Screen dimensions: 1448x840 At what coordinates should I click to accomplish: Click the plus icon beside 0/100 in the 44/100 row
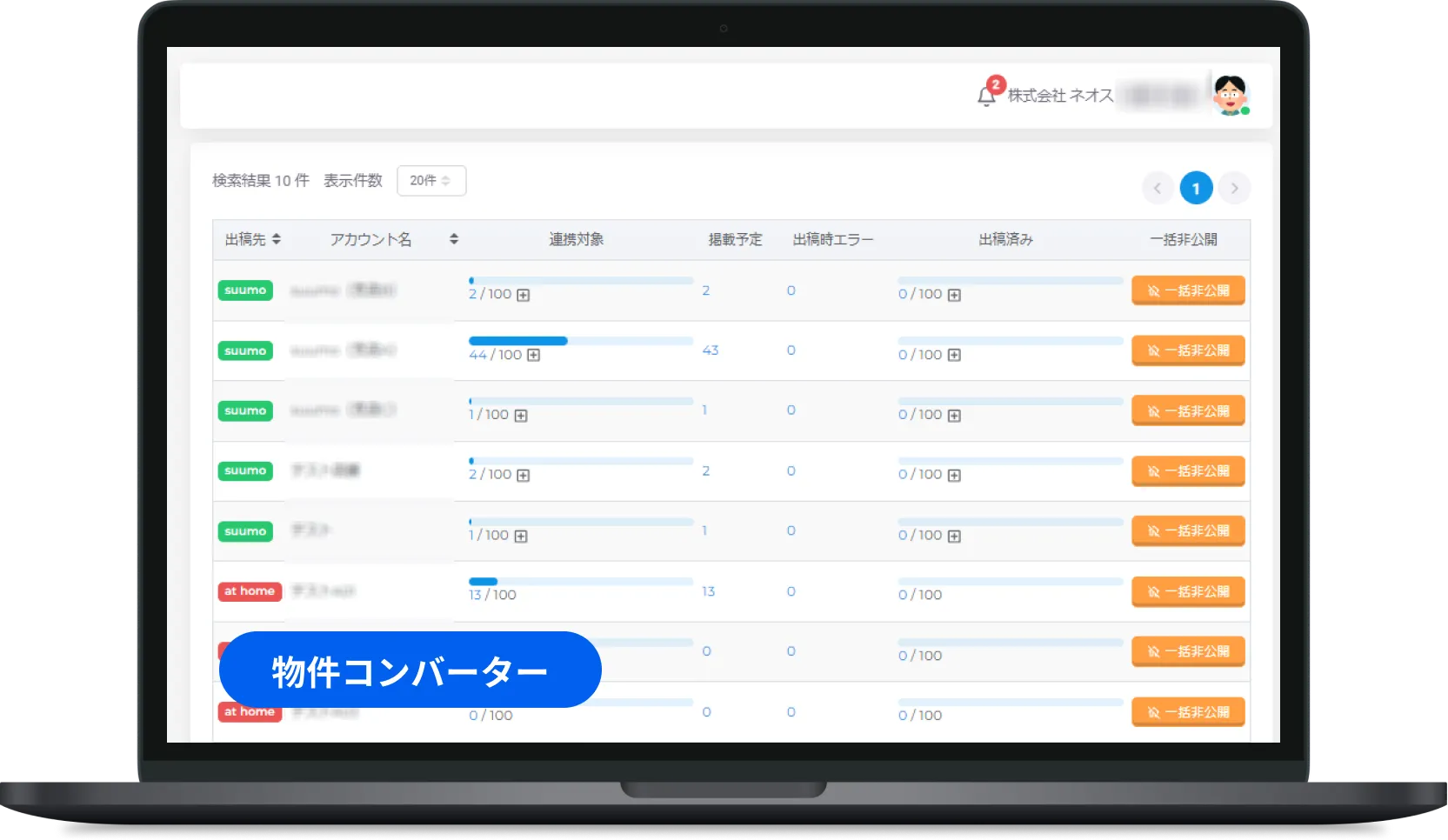(x=954, y=355)
